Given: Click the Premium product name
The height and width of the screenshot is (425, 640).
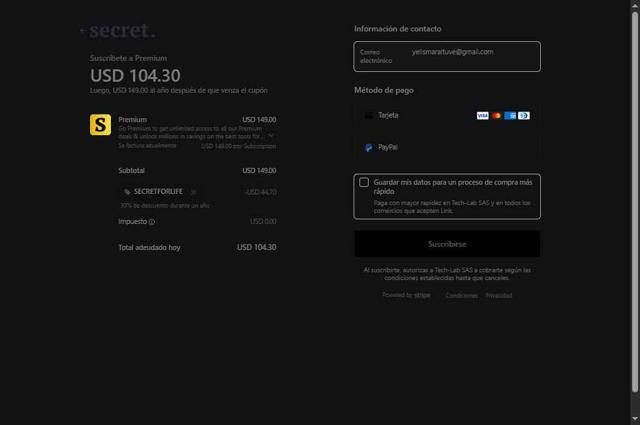Looking at the screenshot, I should pyautogui.click(x=133, y=120).
